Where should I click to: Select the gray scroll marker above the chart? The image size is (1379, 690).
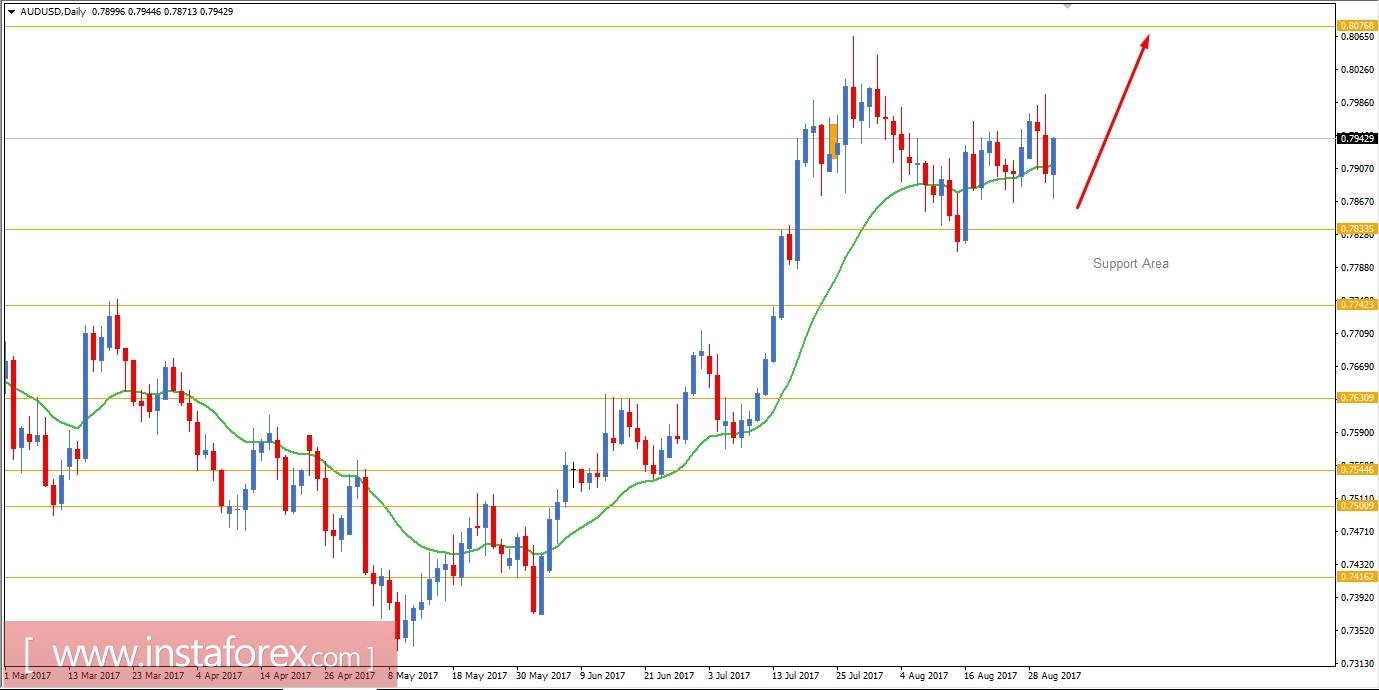coord(1066,5)
